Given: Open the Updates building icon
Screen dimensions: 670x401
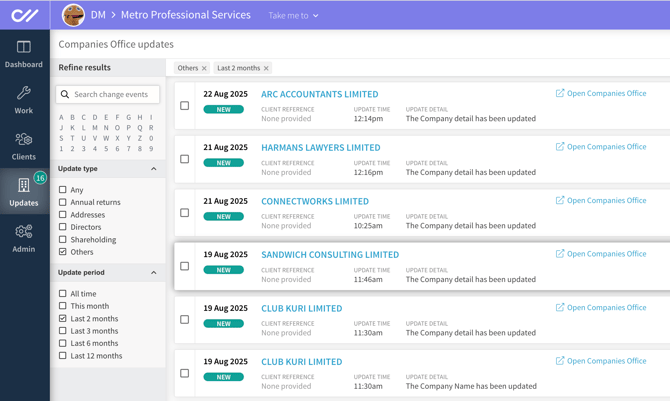Looking at the screenshot, I should (x=24, y=185).
